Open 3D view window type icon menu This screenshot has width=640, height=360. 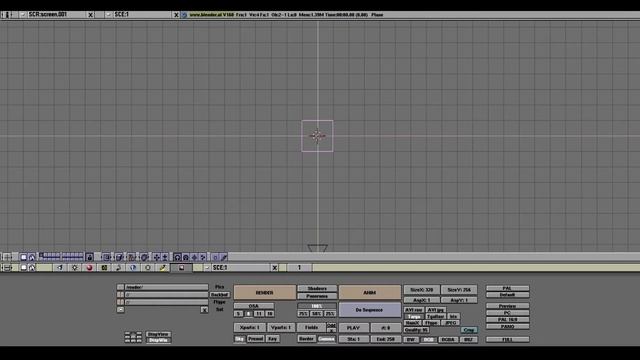click(7, 257)
